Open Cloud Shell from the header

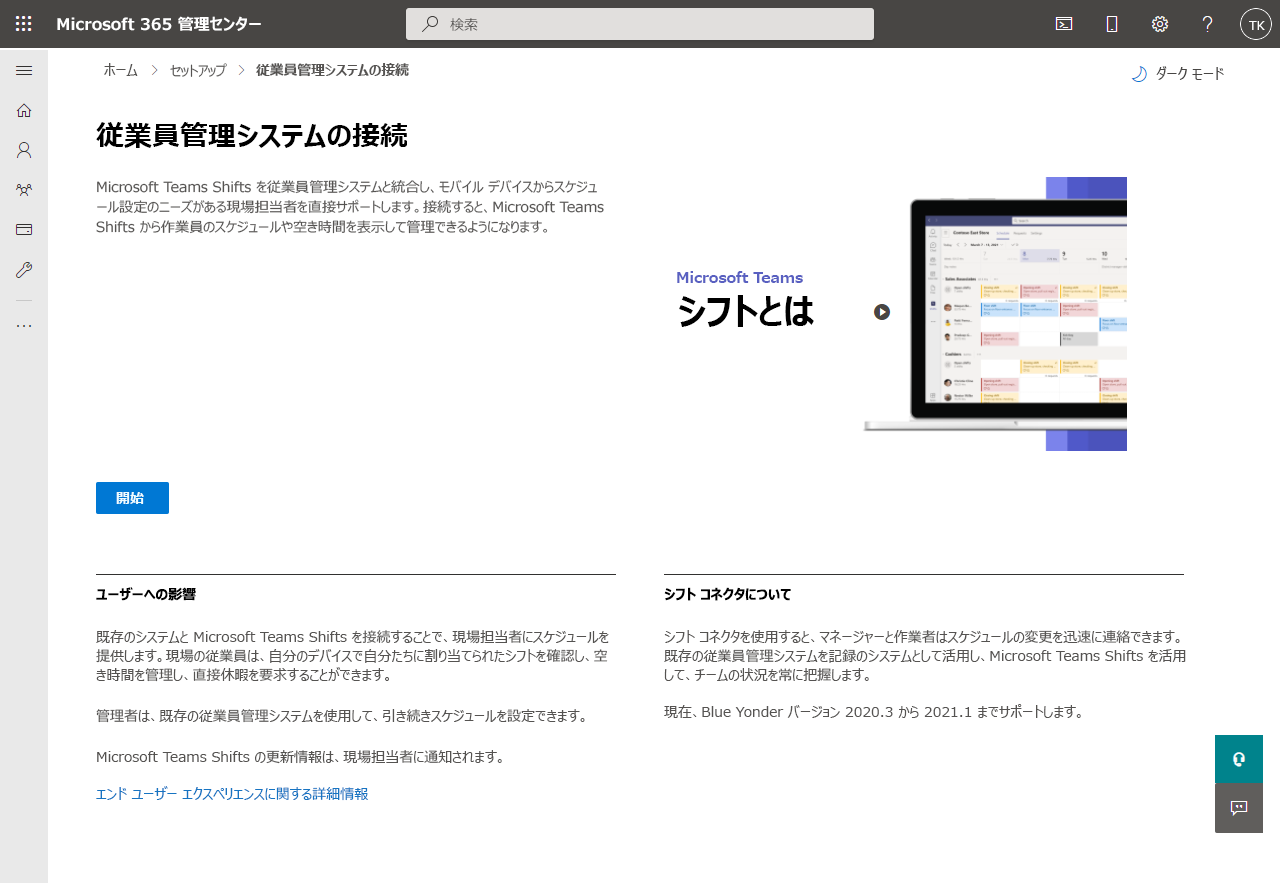point(1064,24)
